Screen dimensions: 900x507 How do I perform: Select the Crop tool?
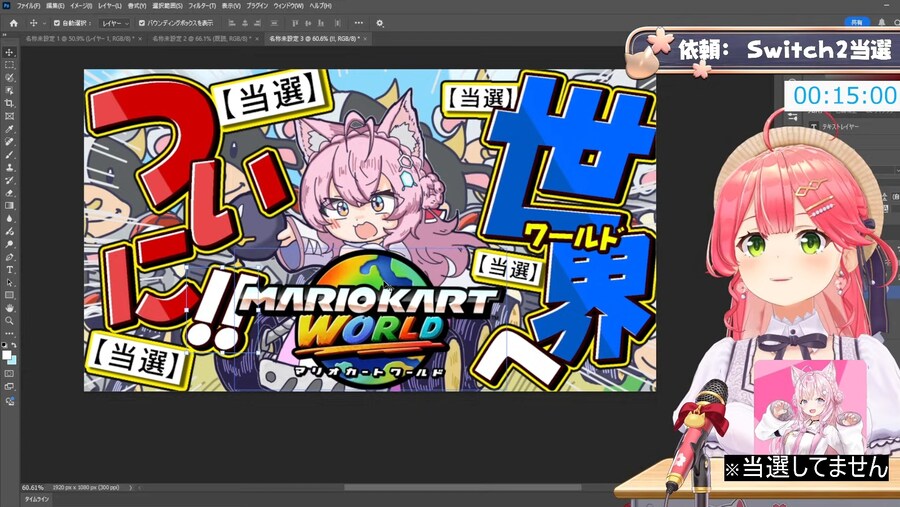coord(9,103)
